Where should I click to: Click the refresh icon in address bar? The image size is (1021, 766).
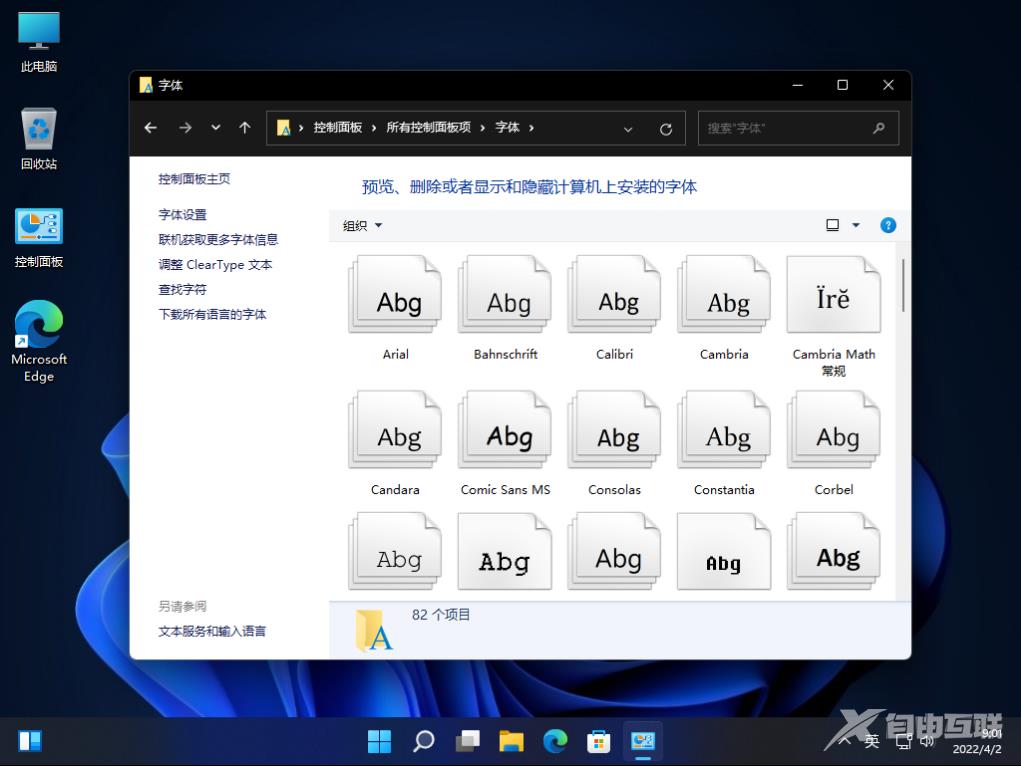click(x=665, y=128)
